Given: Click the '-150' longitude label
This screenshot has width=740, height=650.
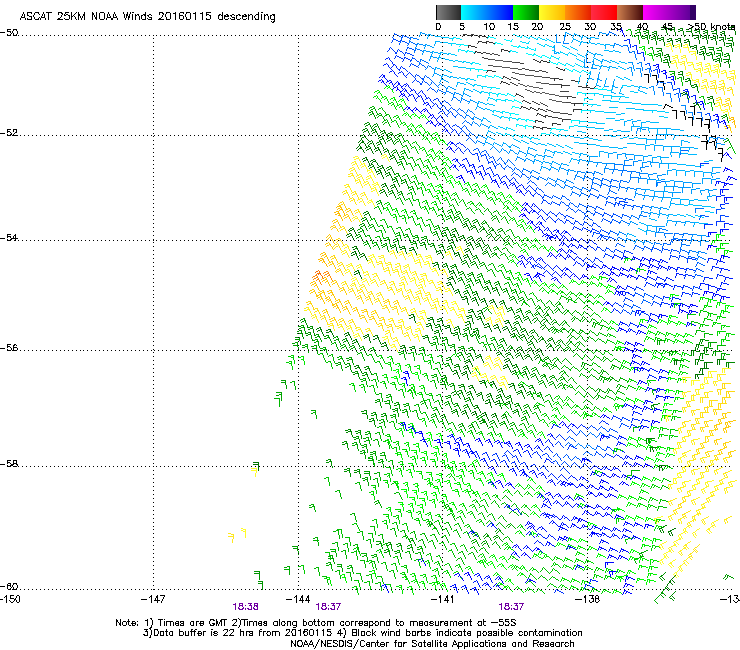Looking at the screenshot, I should [x=10, y=599].
